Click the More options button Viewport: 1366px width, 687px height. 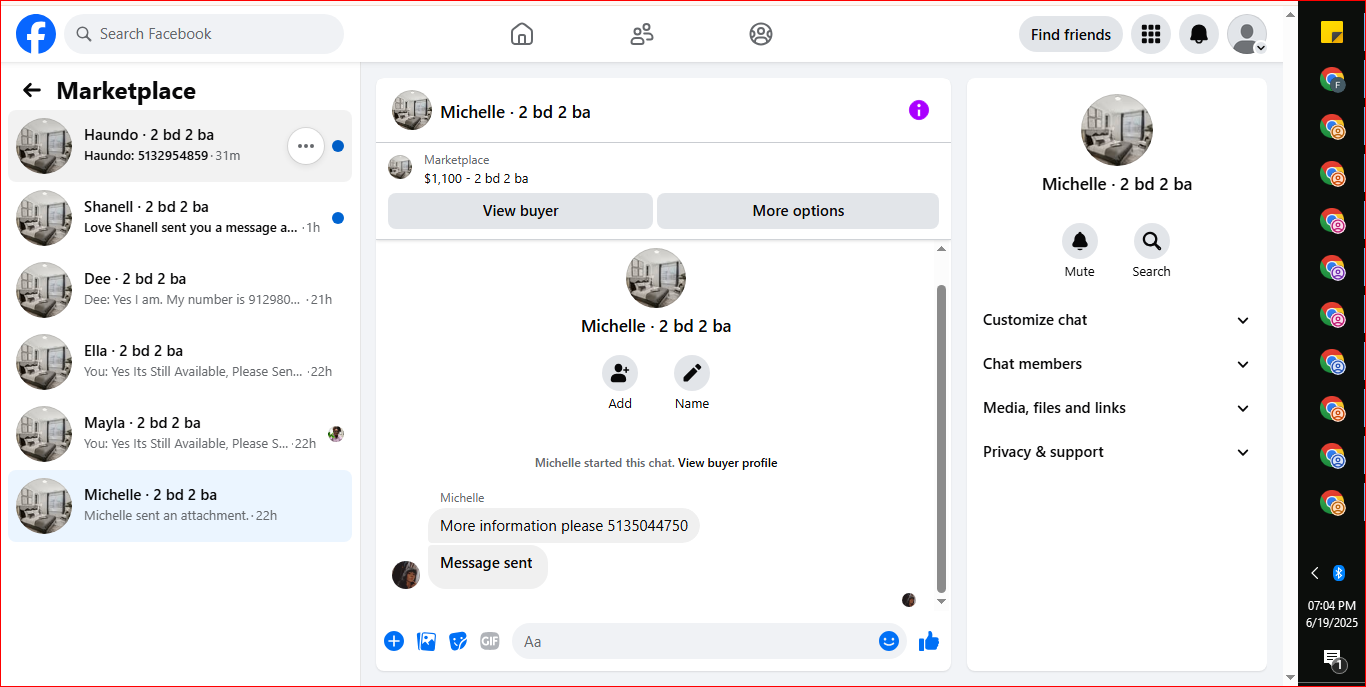click(798, 211)
